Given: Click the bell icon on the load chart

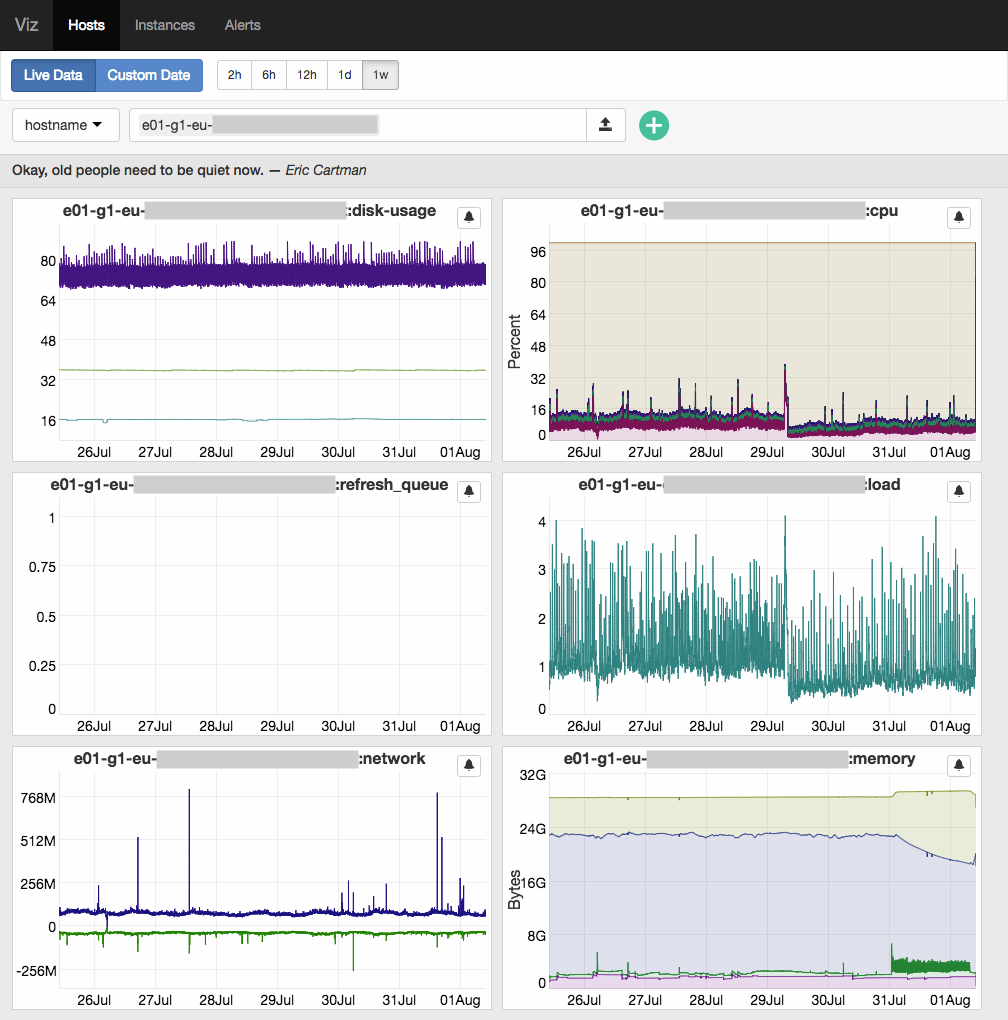Looking at the screenshot, I should (x=958, y=491).
